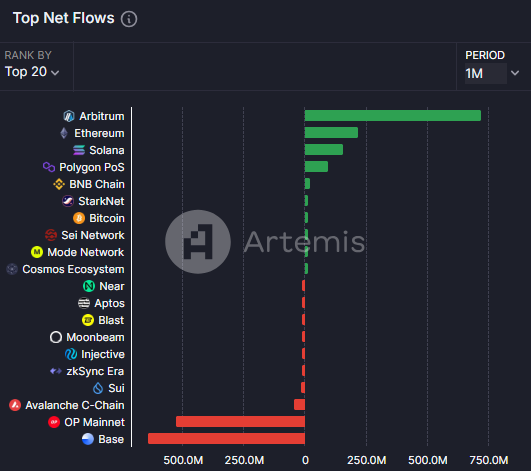Viewport: 531px width, 471px height.
Task: Click the Aptos label text
Action: [x=109, y=303]
